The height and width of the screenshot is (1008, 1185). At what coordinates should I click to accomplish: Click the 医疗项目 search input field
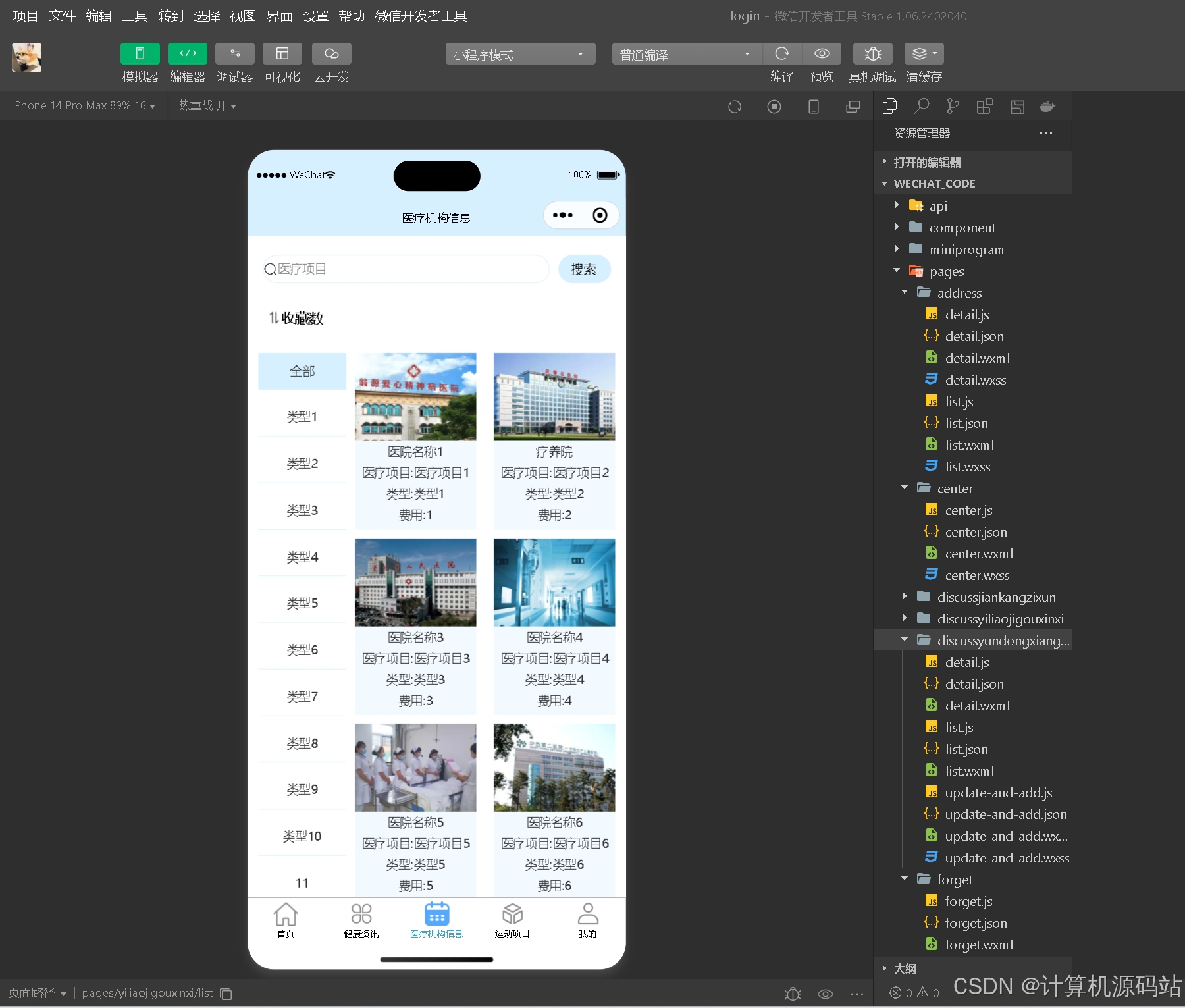(406, 269)
